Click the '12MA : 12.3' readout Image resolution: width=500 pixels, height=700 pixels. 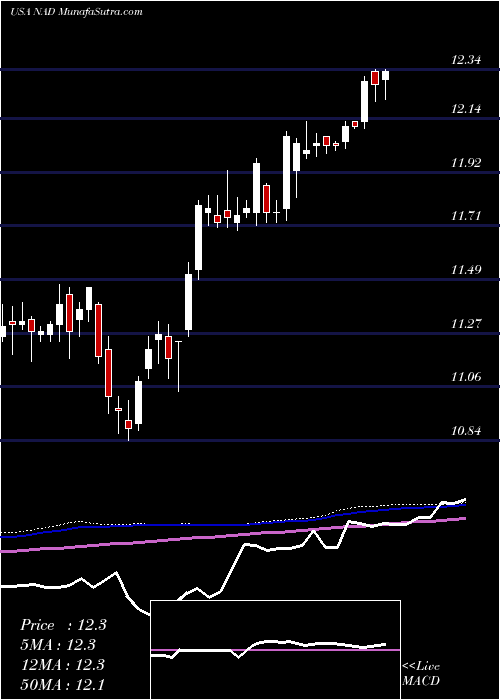point(62,664)
